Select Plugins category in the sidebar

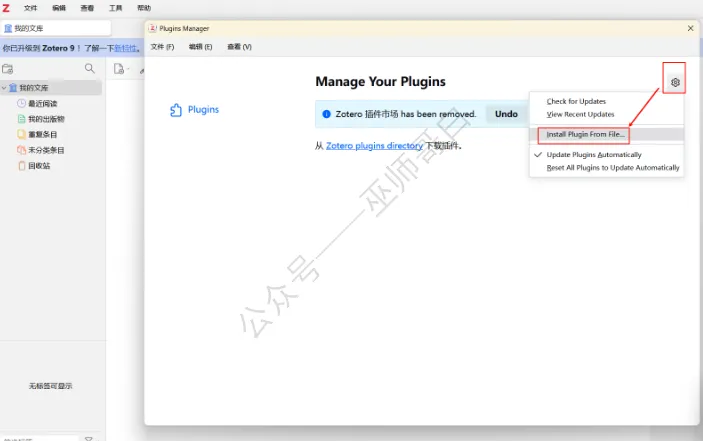point(195,110)
